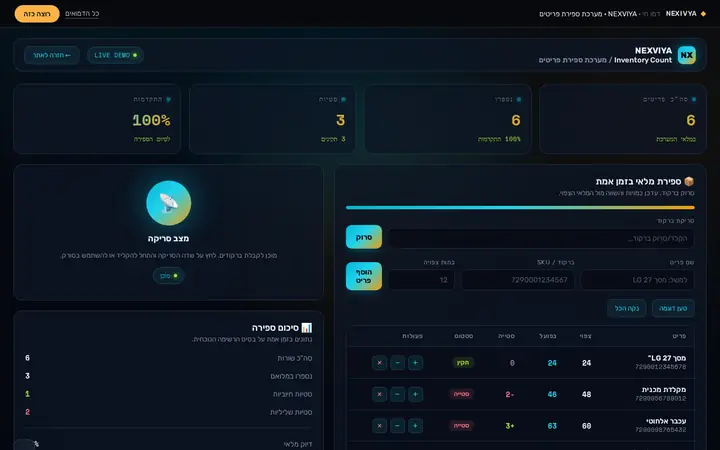Click the 100% progress value

(x=151, y=120)
